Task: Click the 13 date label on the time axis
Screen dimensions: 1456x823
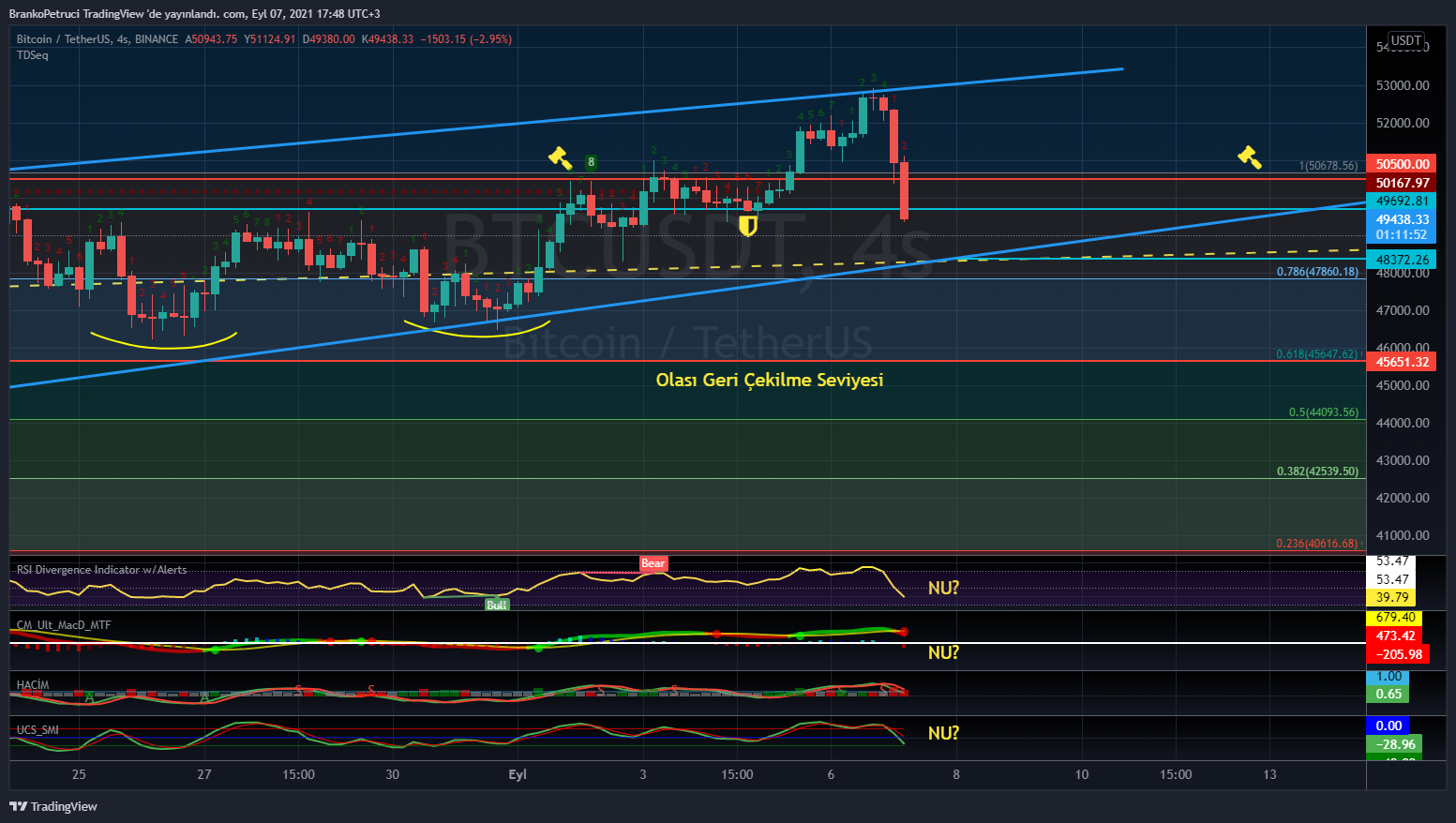Action: coord(1269,774)
